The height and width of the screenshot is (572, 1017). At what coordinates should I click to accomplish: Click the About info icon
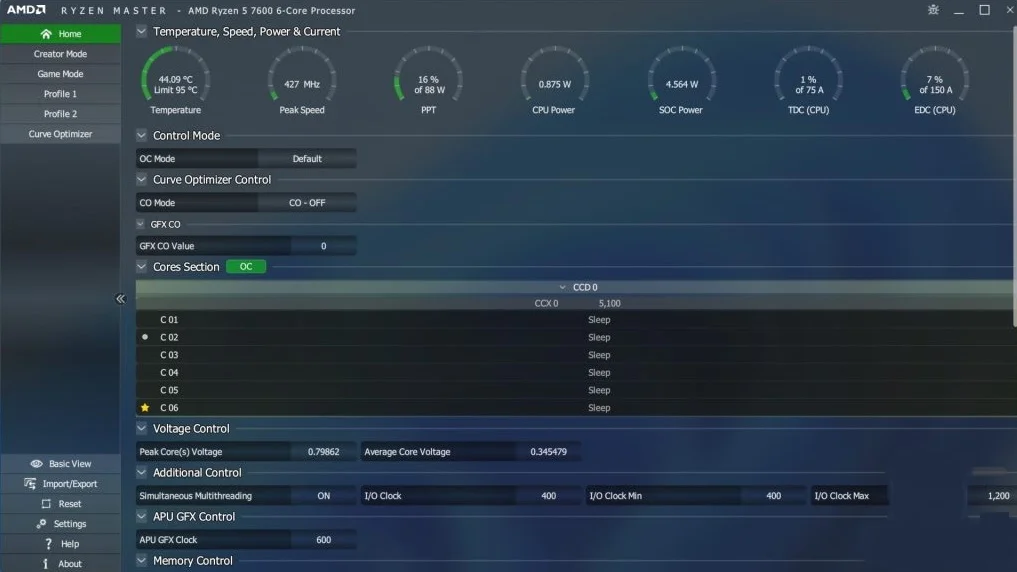point(45,564)
